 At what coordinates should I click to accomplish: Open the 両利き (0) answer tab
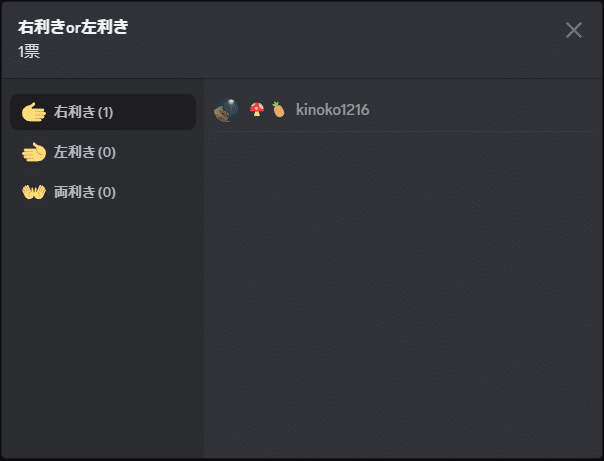coord(103,192)
